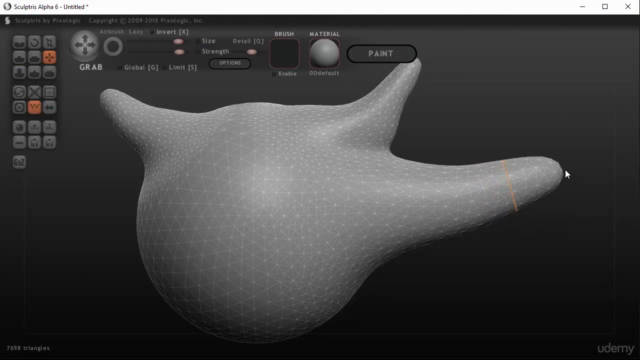The height and width of the screenshot is (360, 640).
Task: Select the Flatten sculpting tool
Action: tap(34, 57)
